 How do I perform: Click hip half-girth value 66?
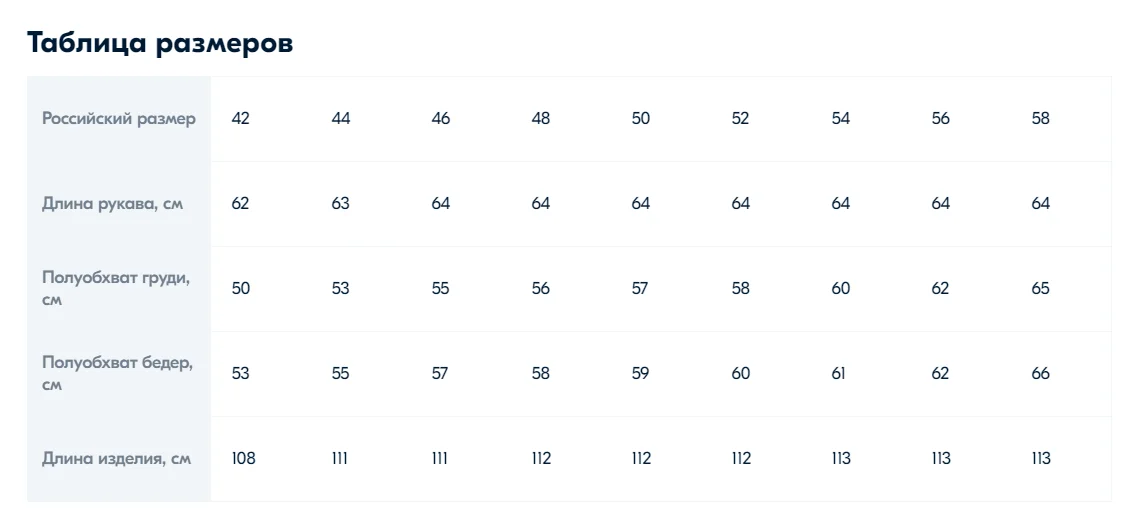(1041, 373)
